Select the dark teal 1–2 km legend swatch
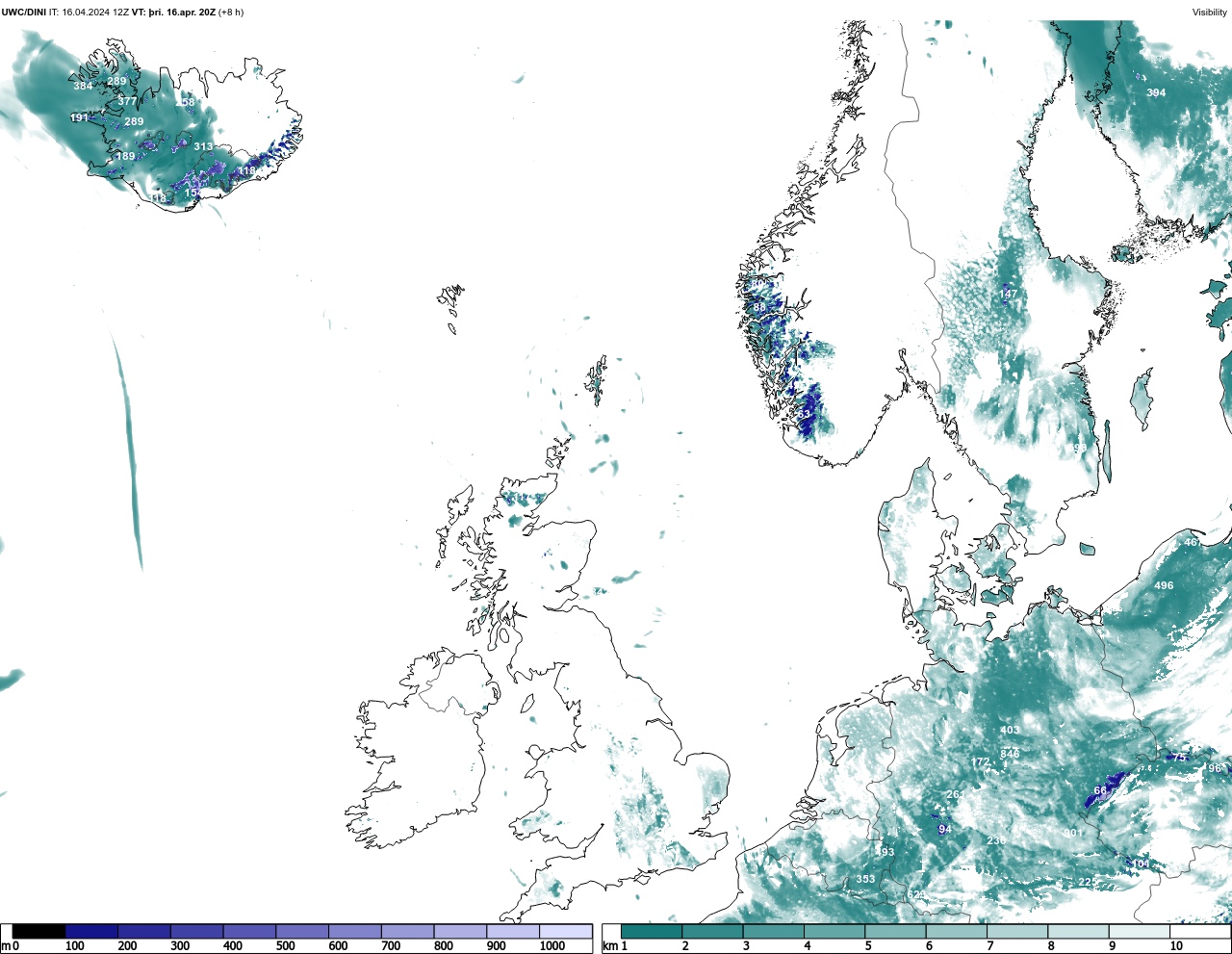Screen dimensions: 1232x954 [x=652, y=931]
